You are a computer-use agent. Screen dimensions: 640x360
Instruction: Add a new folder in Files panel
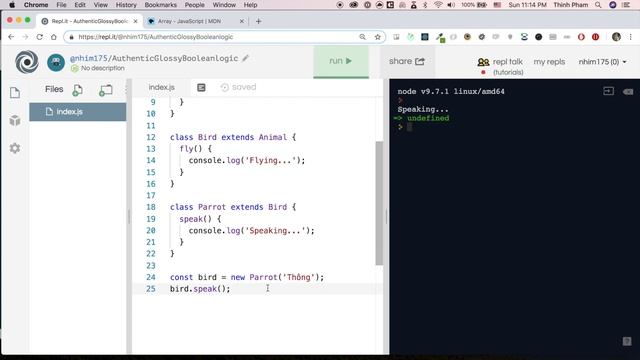106,90
